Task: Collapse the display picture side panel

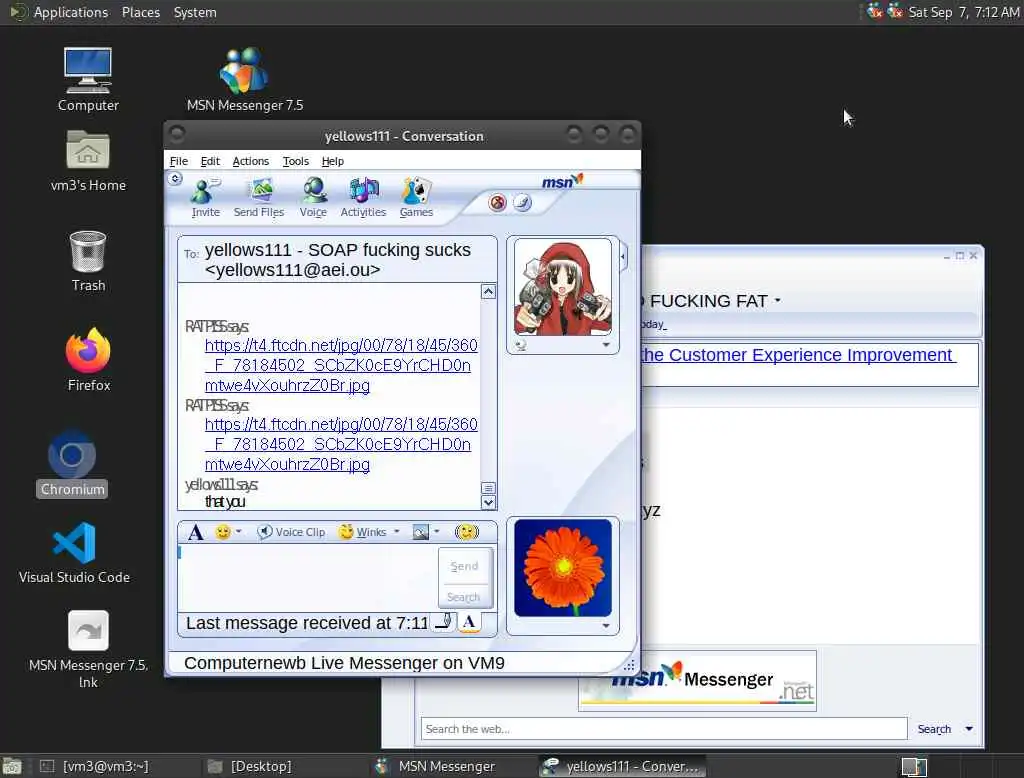Action: 623,257
